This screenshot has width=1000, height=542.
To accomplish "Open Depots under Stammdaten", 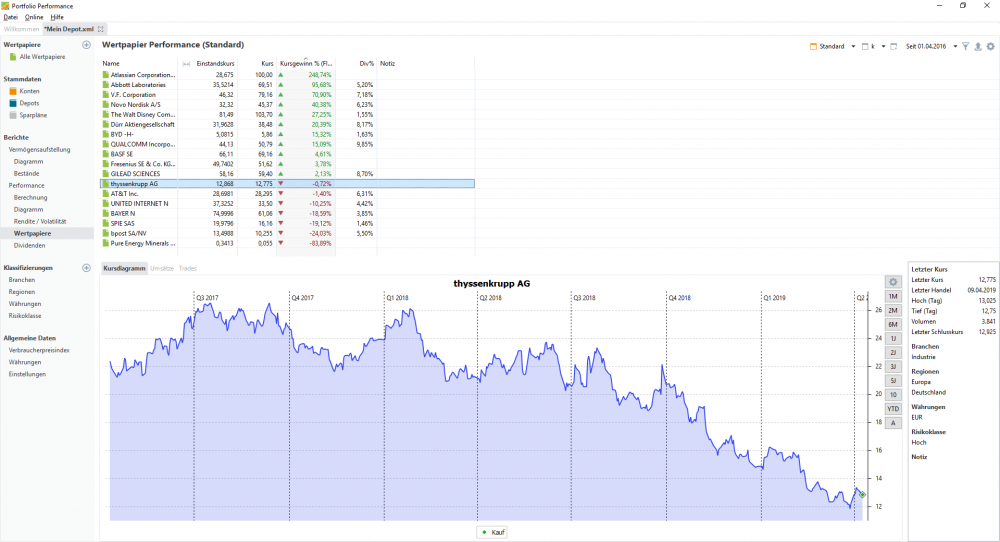I will click(29, 103).
